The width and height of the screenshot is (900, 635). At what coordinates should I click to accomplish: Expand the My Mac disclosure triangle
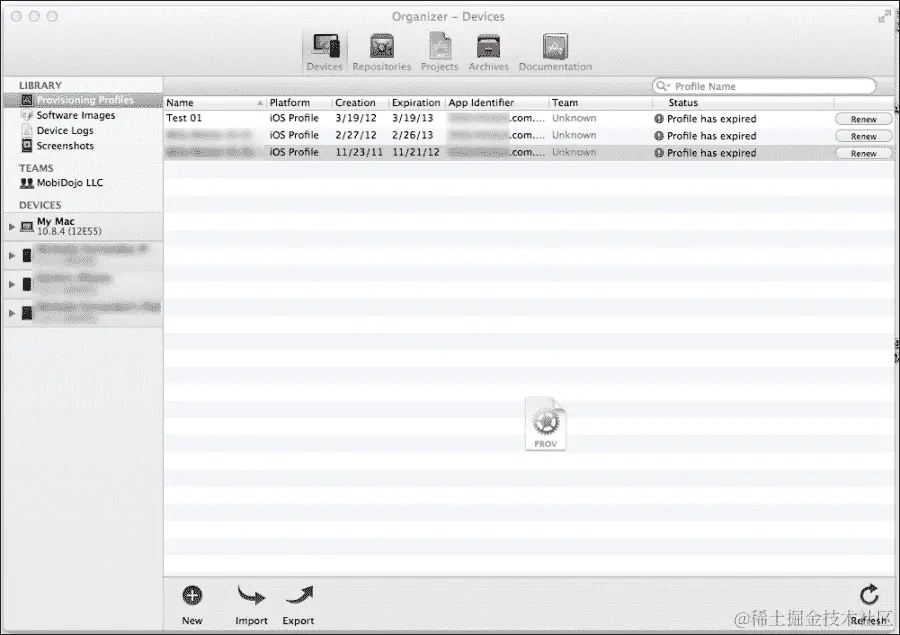11,227
